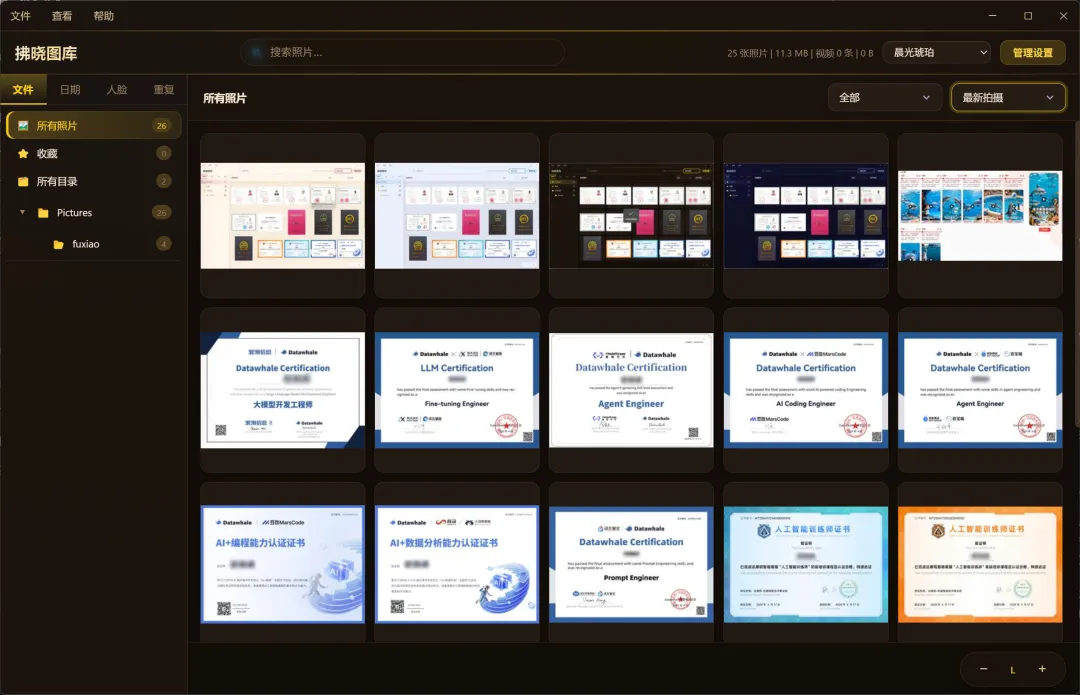
Task: Click the 管理设置 button
Action: [x=1032, y=52]
